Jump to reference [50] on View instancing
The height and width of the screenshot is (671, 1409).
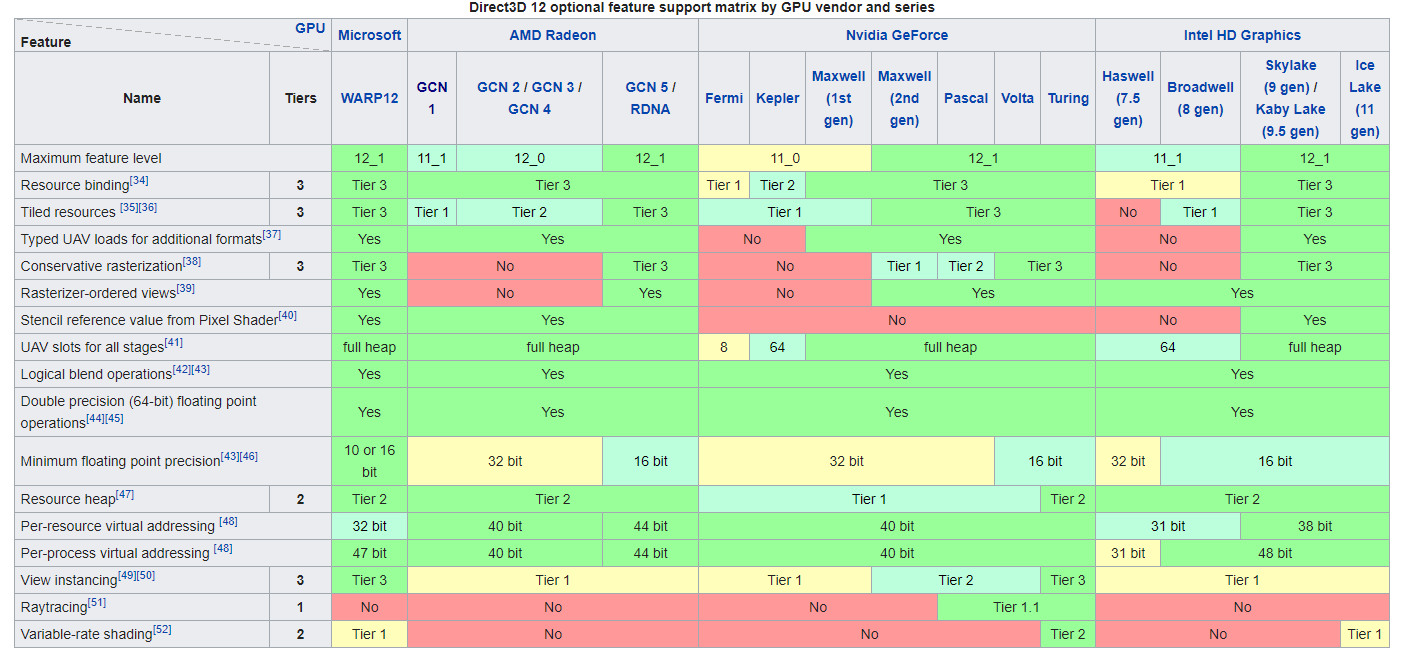pyautogui.click(x=146, y=576)
